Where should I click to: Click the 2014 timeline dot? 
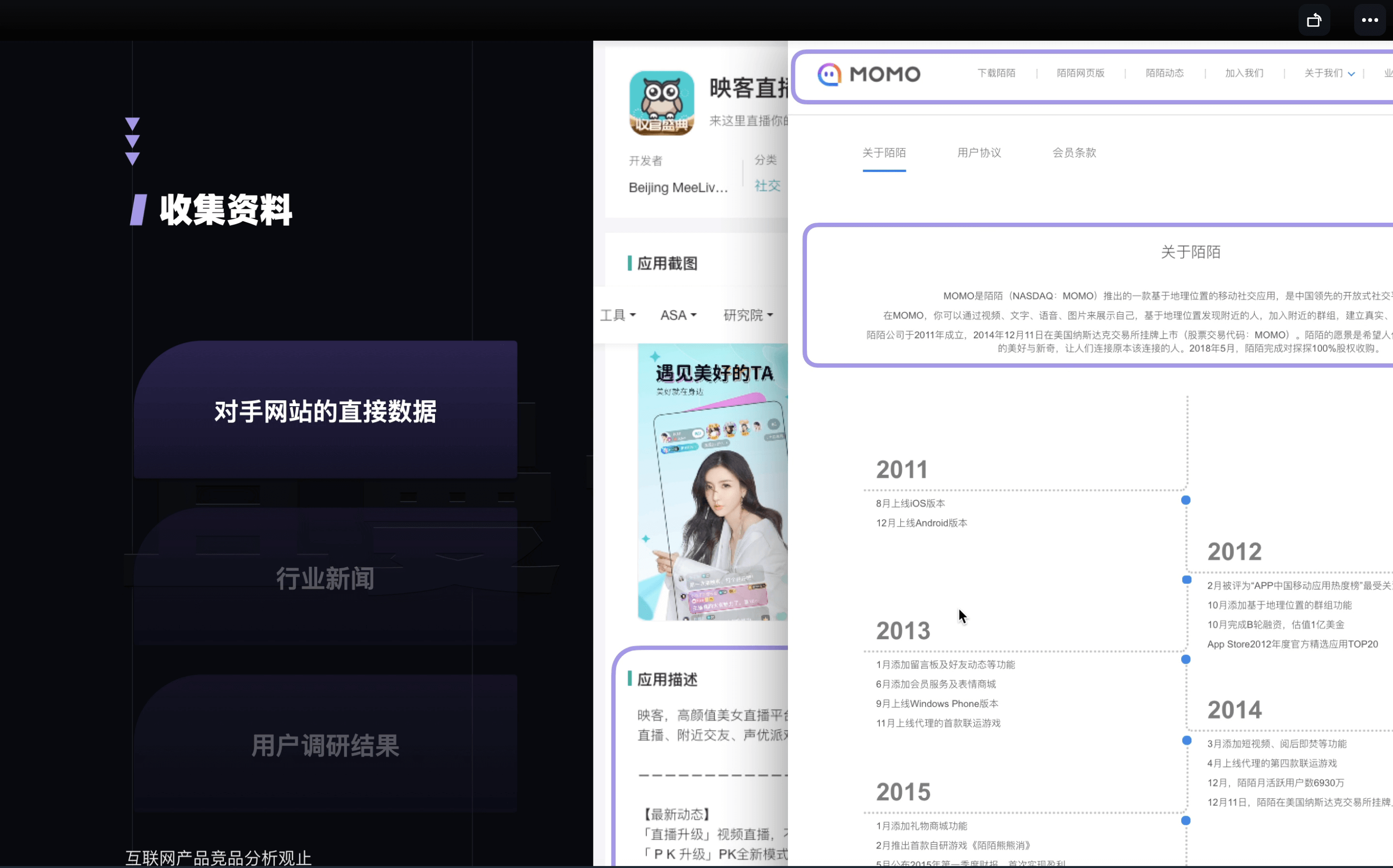point(1186,741)
